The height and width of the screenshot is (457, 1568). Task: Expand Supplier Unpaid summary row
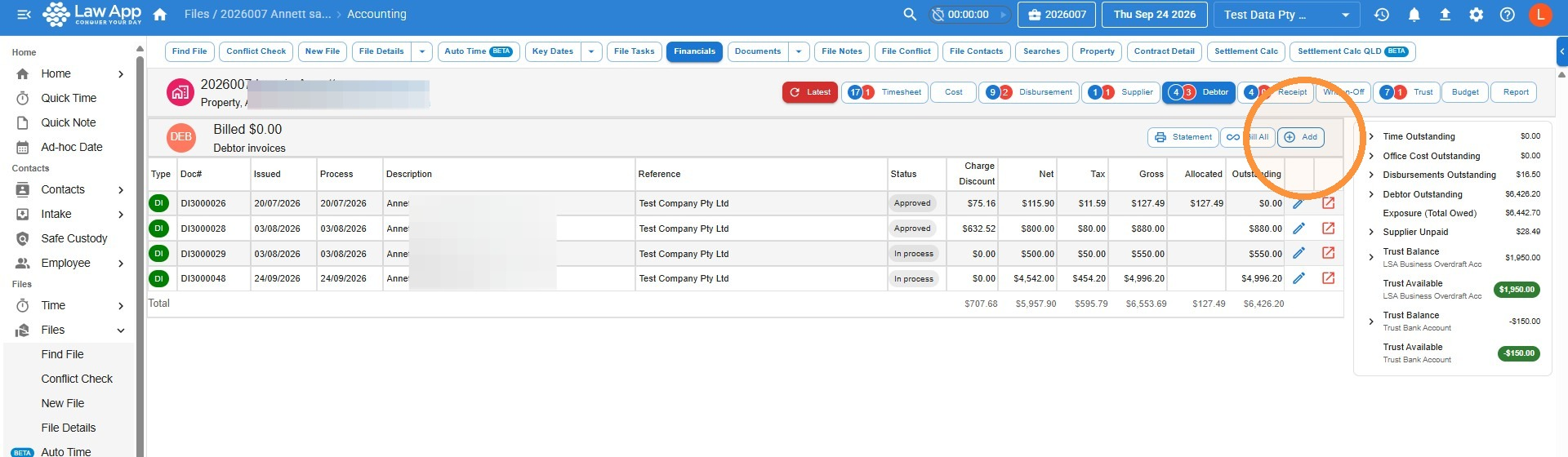(1371, 232)
